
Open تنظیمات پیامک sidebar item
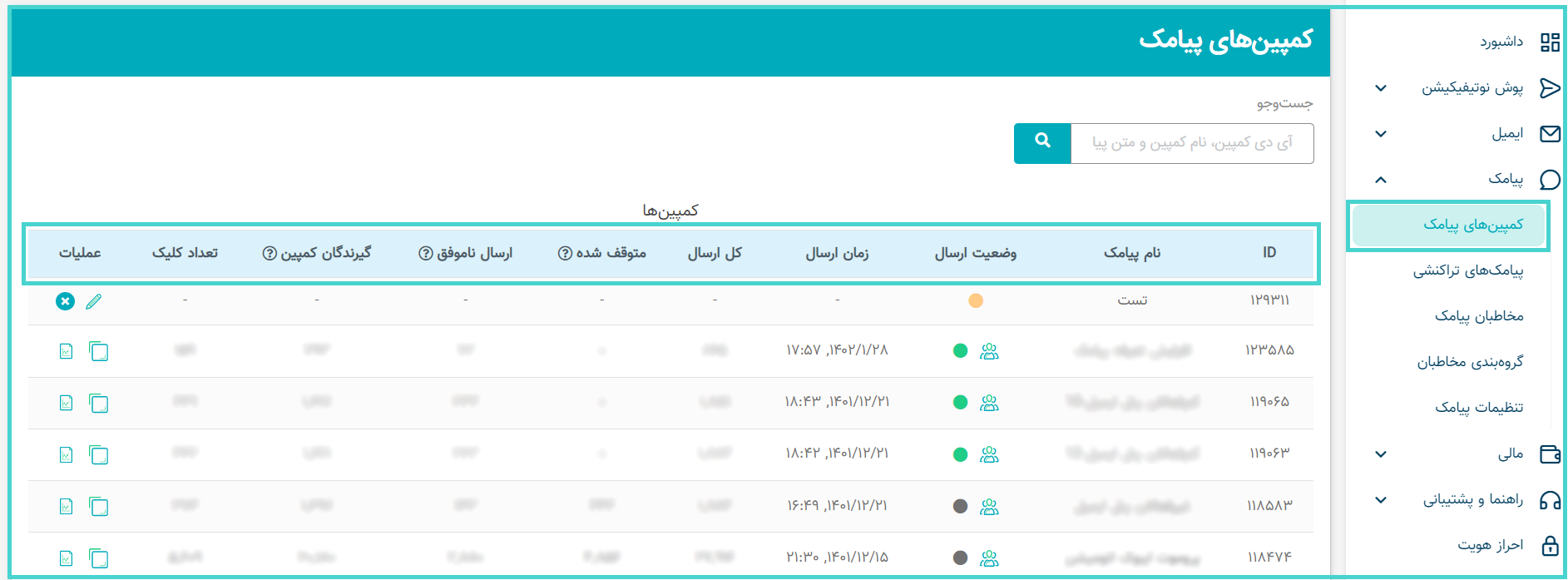click(1479, 408)
